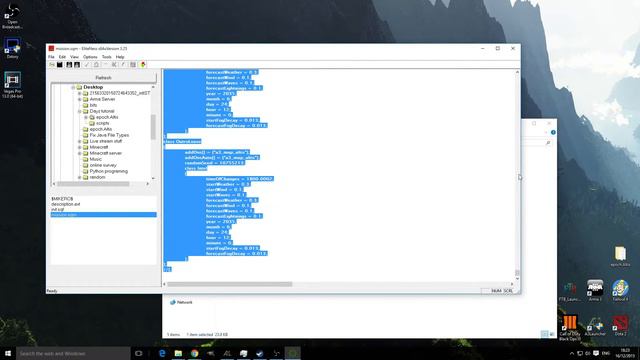Screen dimensions: 640x360
Task: Open the View menu
Action: point(74,57)
